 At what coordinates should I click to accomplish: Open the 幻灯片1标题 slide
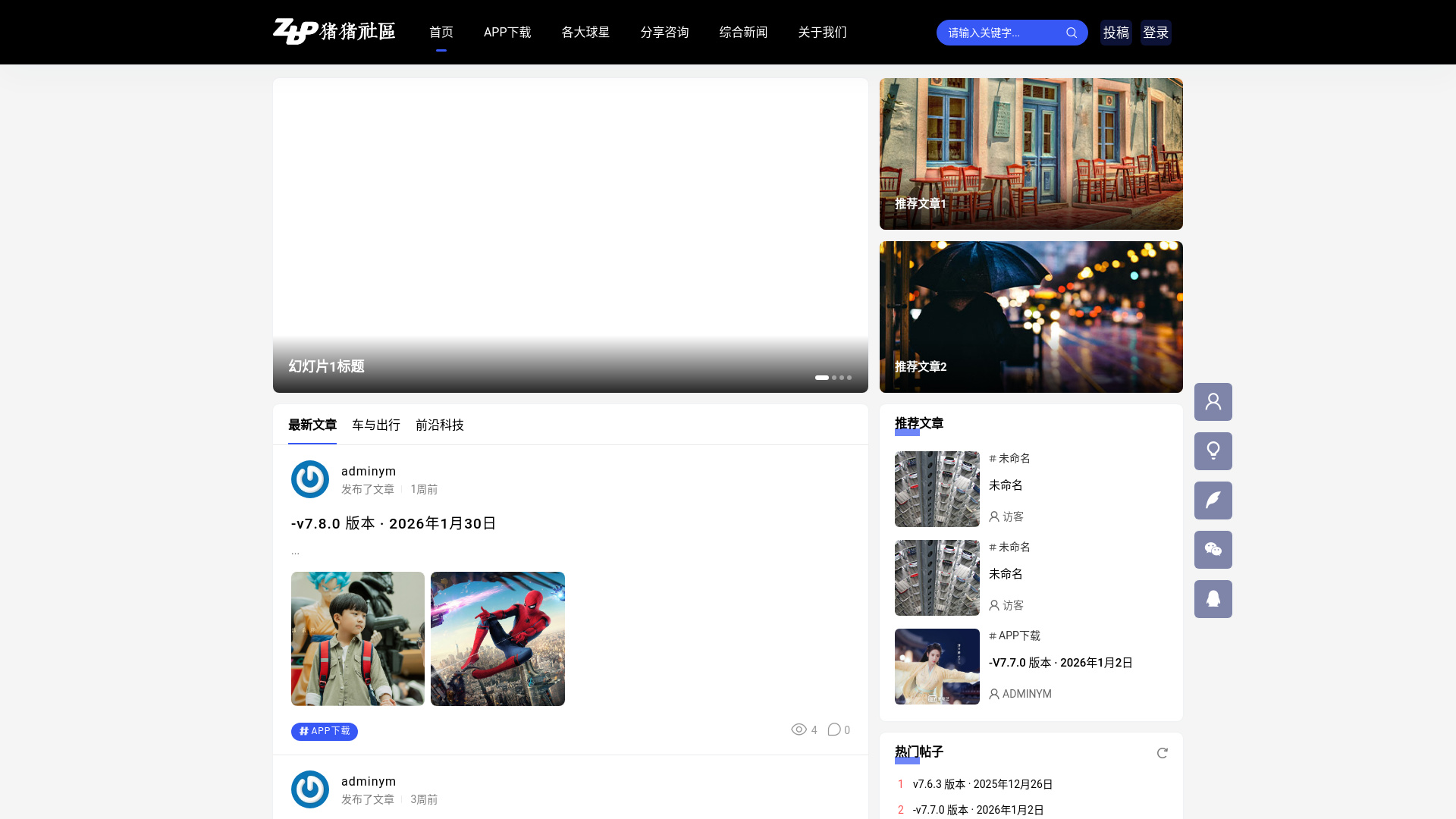coord(570,235)
